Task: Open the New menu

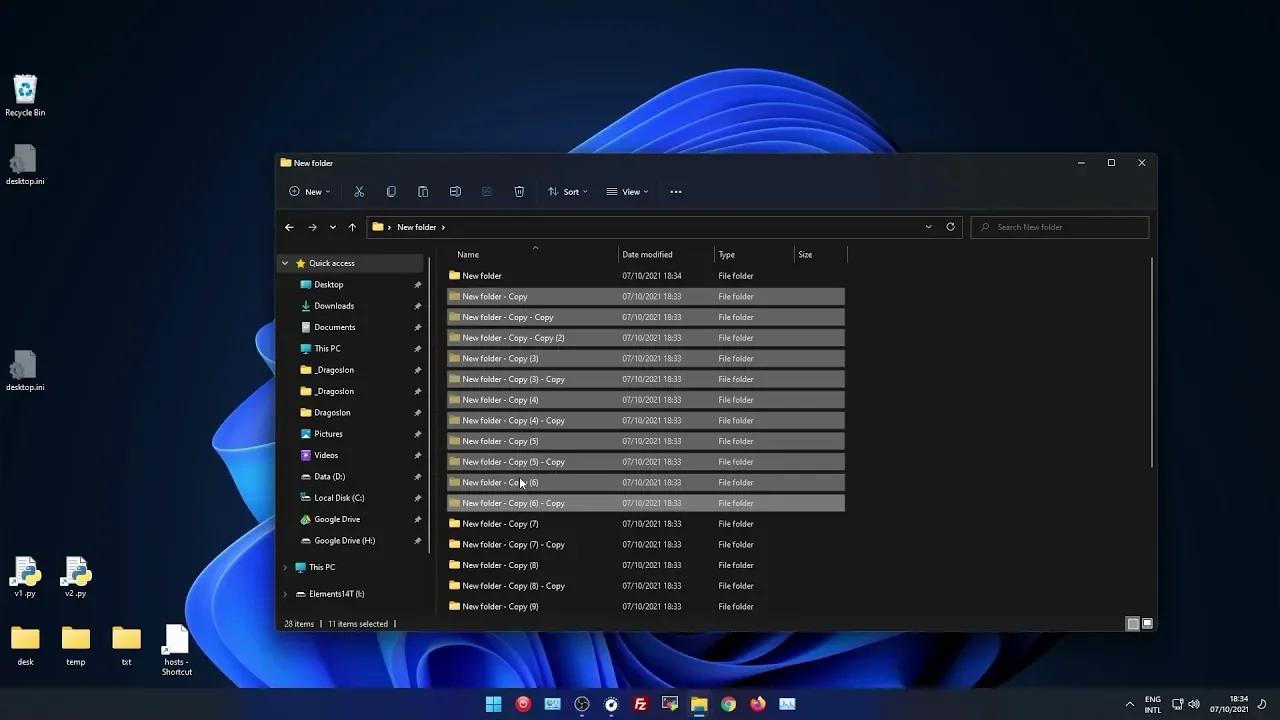Action: [311, 191]
